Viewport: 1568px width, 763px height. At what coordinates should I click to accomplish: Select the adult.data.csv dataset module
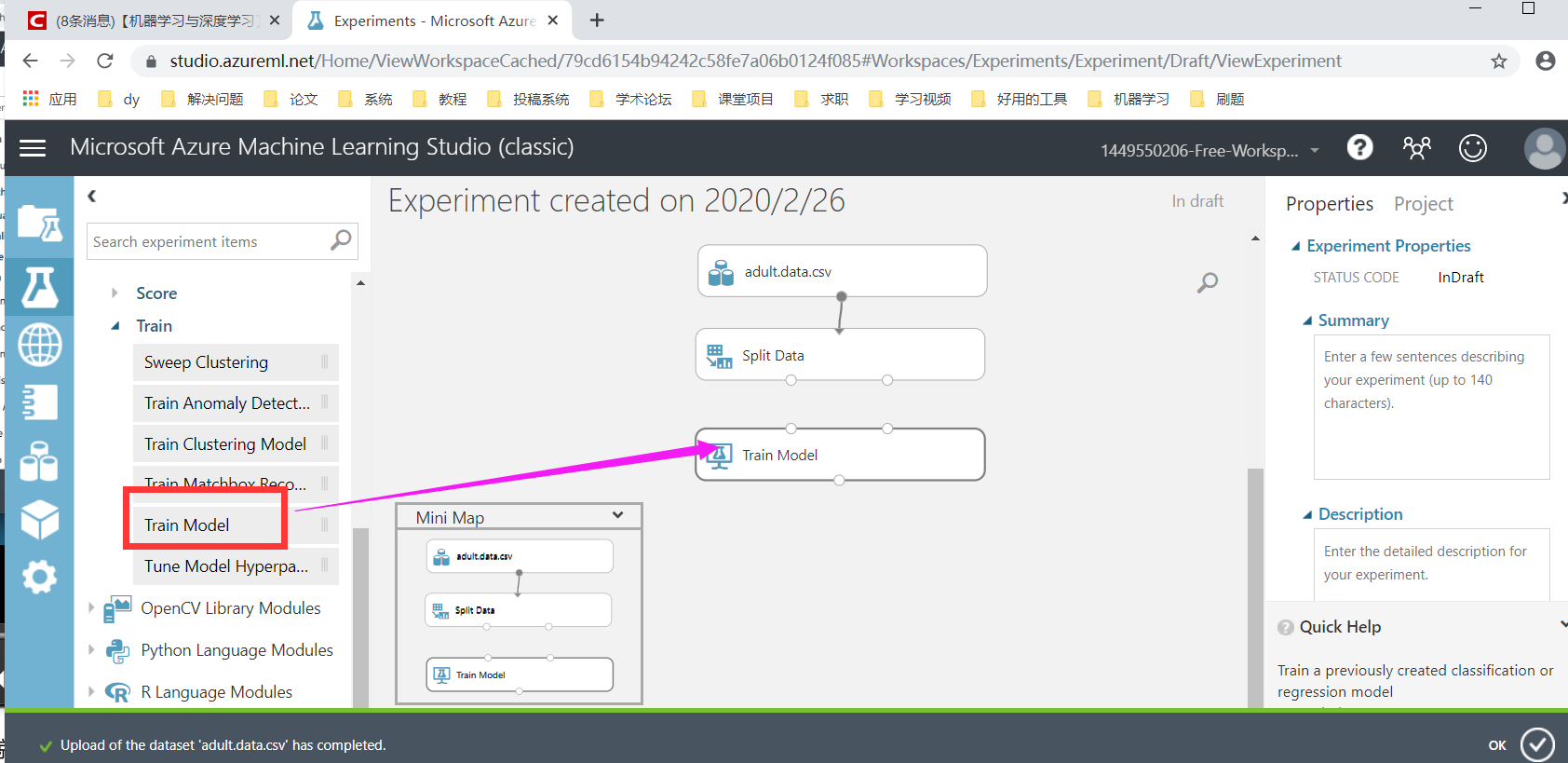tap(842, 271)
